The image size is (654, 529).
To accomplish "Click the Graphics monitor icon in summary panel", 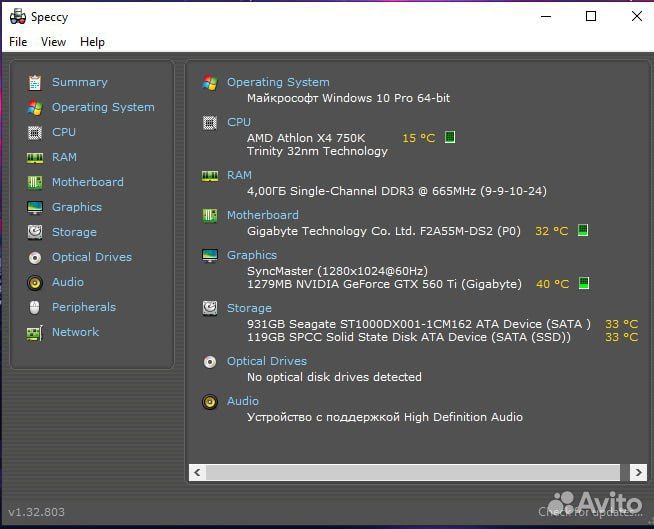I will [x=210, y=255].
